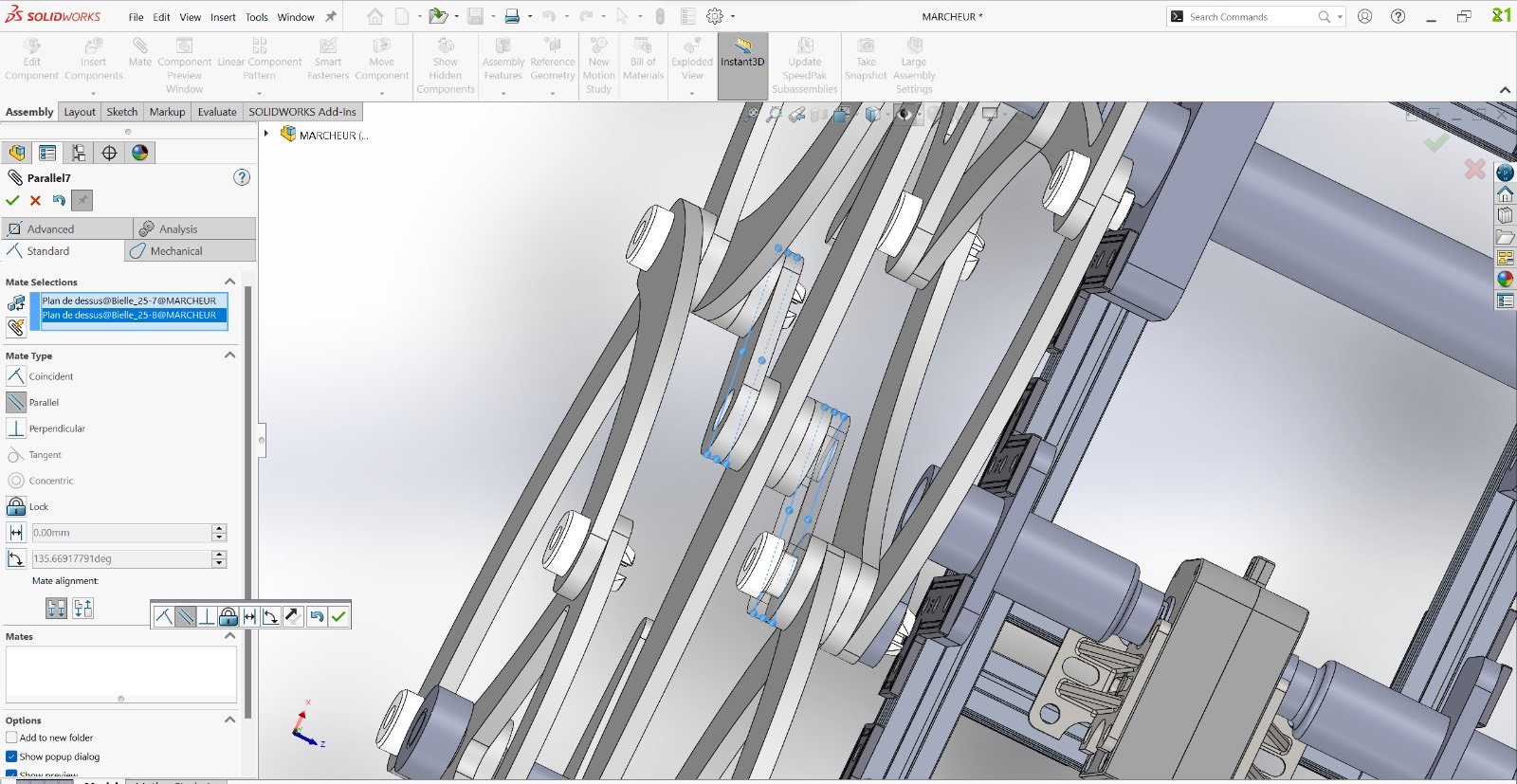Toggle the Distance mate button

tap(16, 533)
